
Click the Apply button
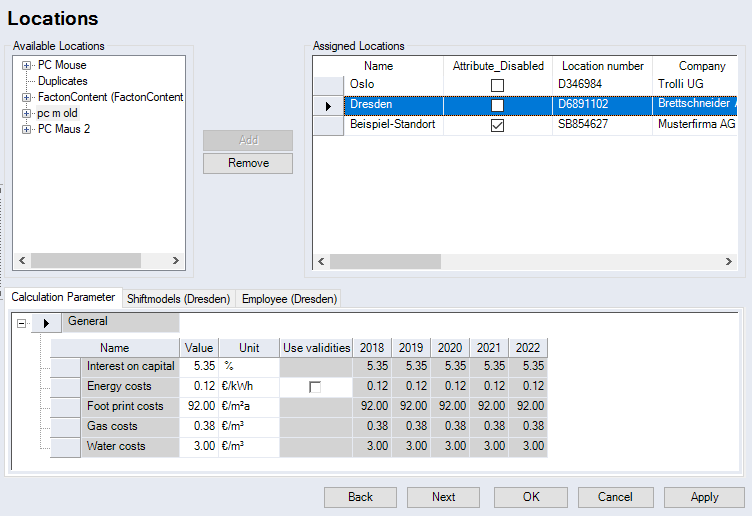[704, 497]
